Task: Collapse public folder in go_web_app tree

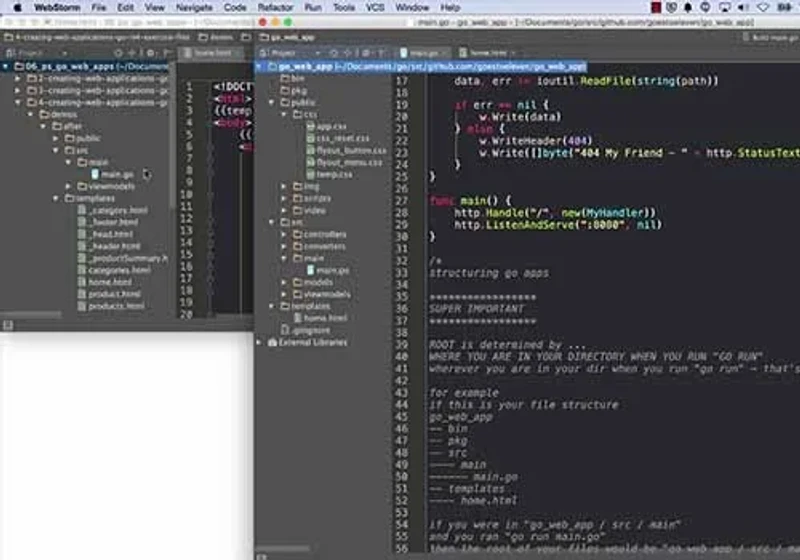Action: [271, 103]
